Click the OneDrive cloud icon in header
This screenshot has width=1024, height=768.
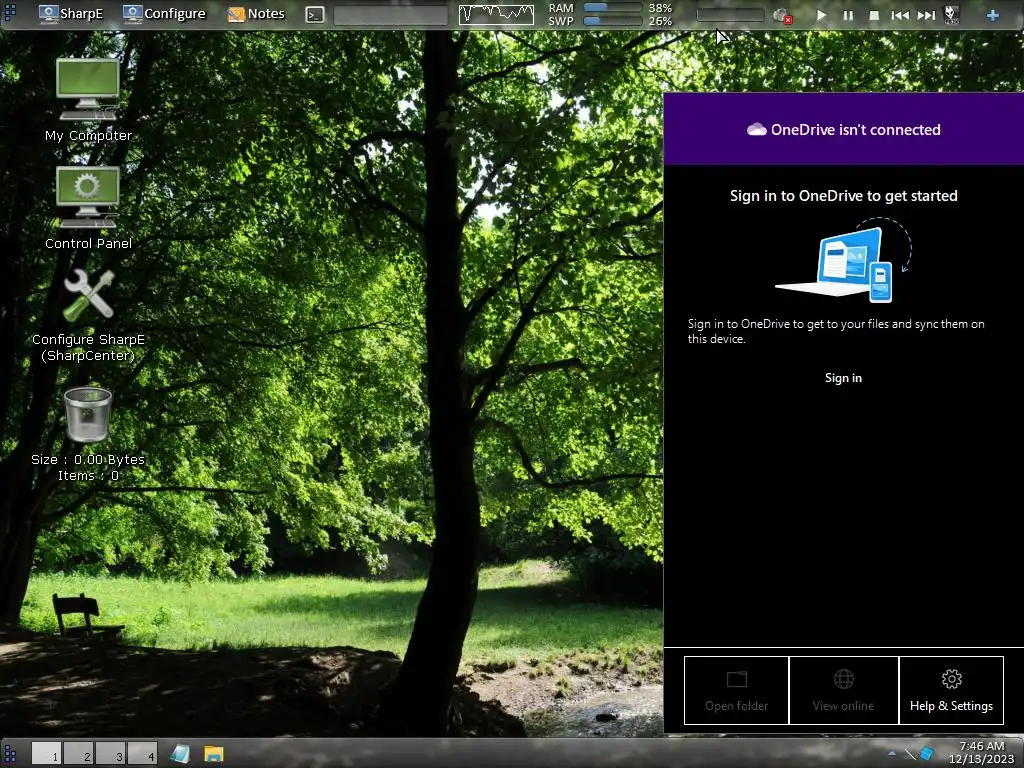[757, 129]
